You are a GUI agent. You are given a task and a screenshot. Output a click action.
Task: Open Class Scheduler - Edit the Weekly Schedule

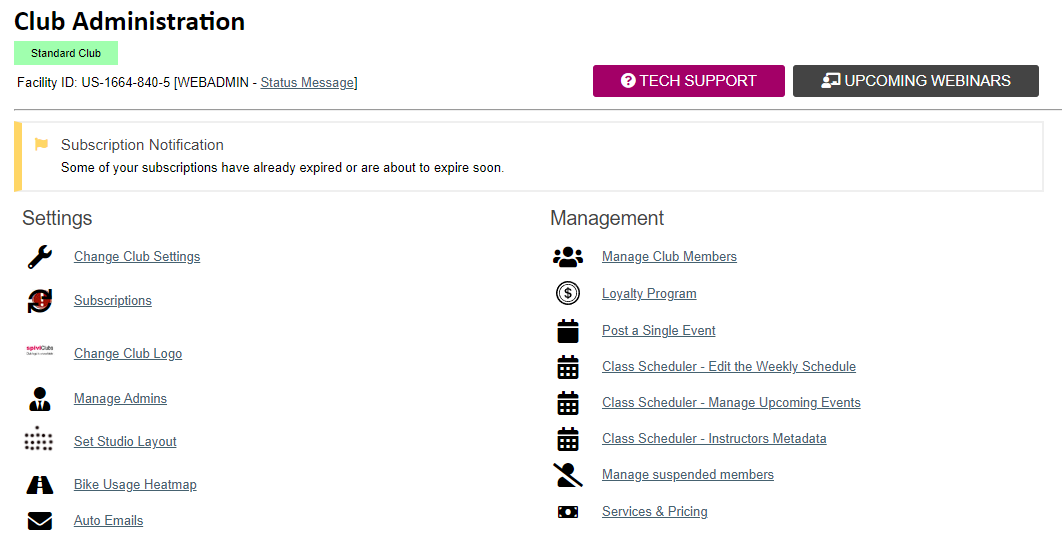pyautogui.click(x=728, y=367)
